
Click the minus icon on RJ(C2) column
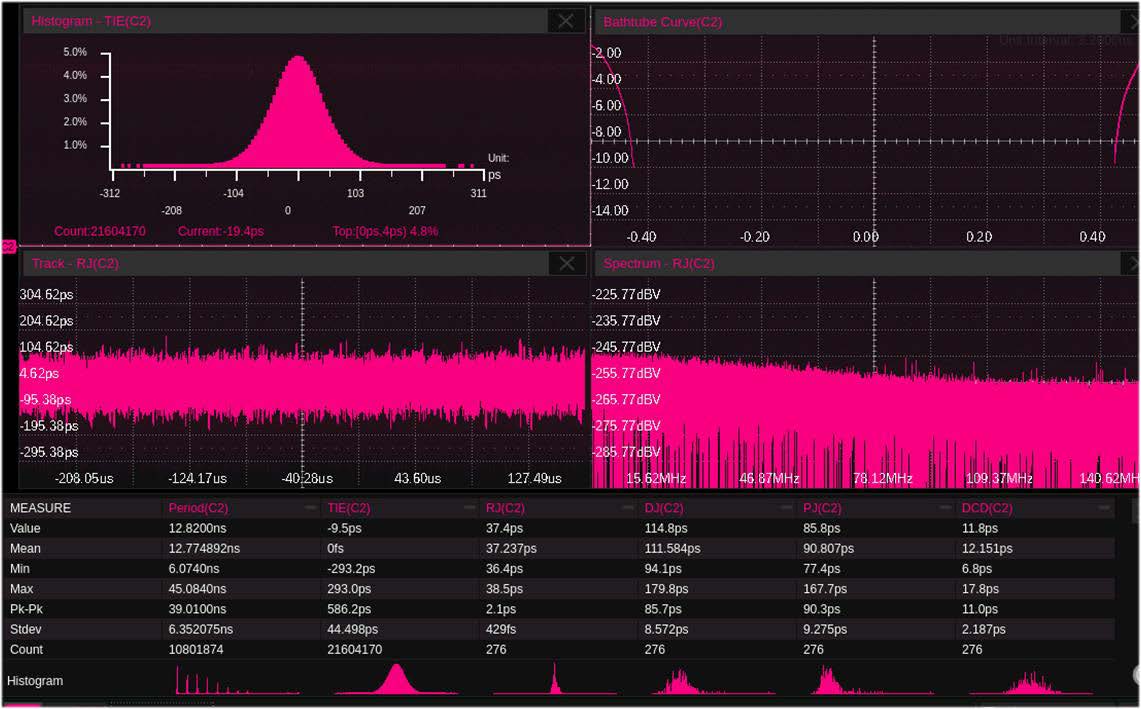(627, 508)
